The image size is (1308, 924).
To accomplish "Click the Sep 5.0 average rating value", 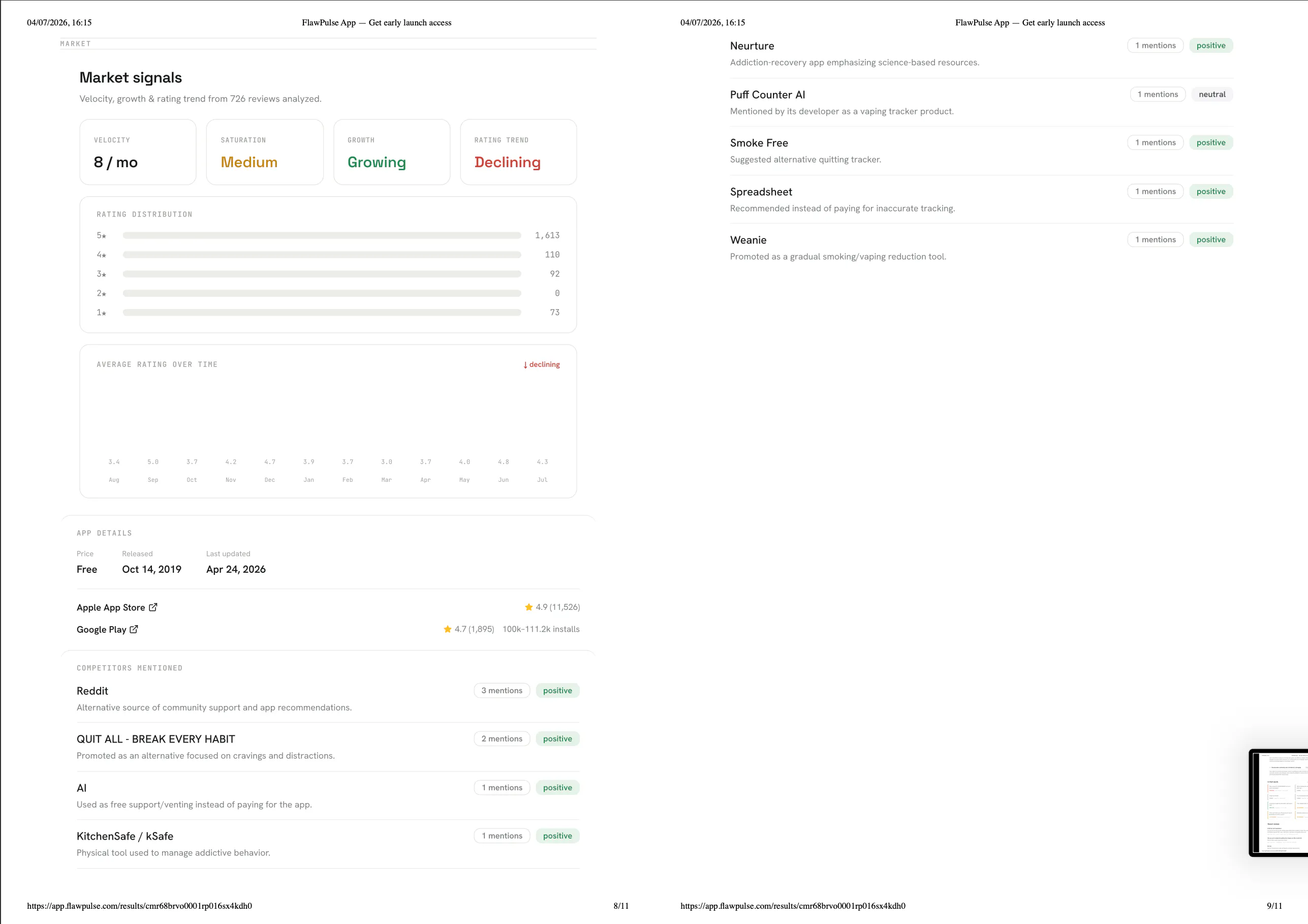I will tap(152, 462).
